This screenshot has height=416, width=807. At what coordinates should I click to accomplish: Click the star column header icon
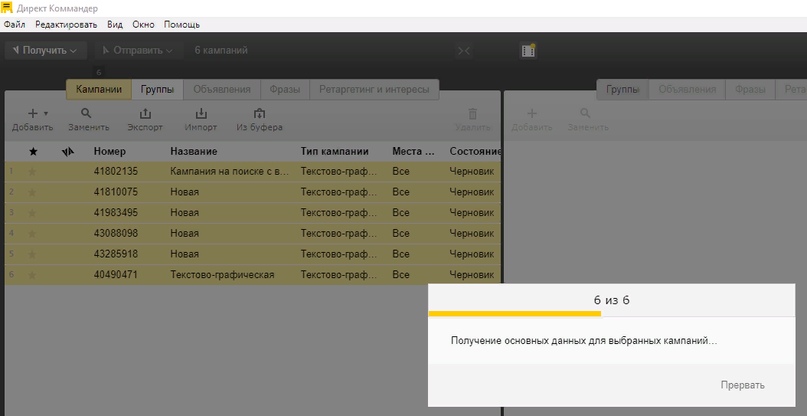tap(33, 151)
